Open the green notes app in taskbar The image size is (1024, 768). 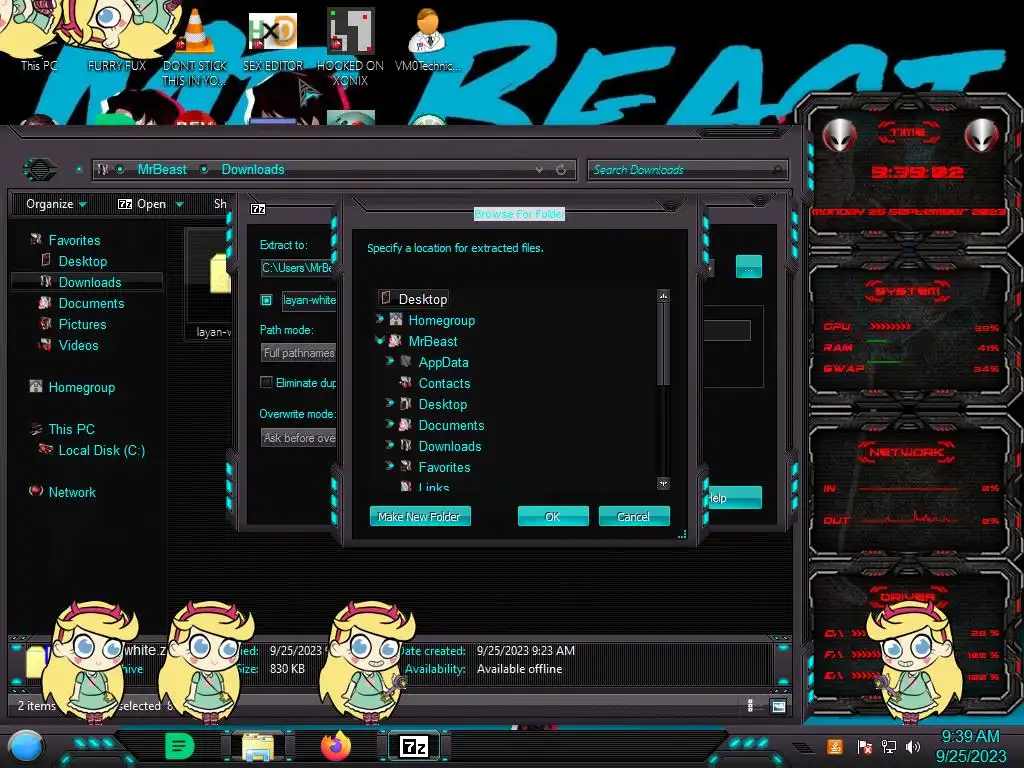pos(180,746)
